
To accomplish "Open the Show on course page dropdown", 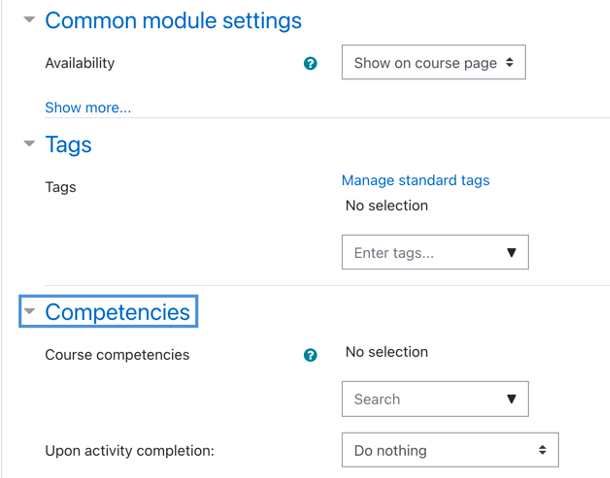I will 434,62.
